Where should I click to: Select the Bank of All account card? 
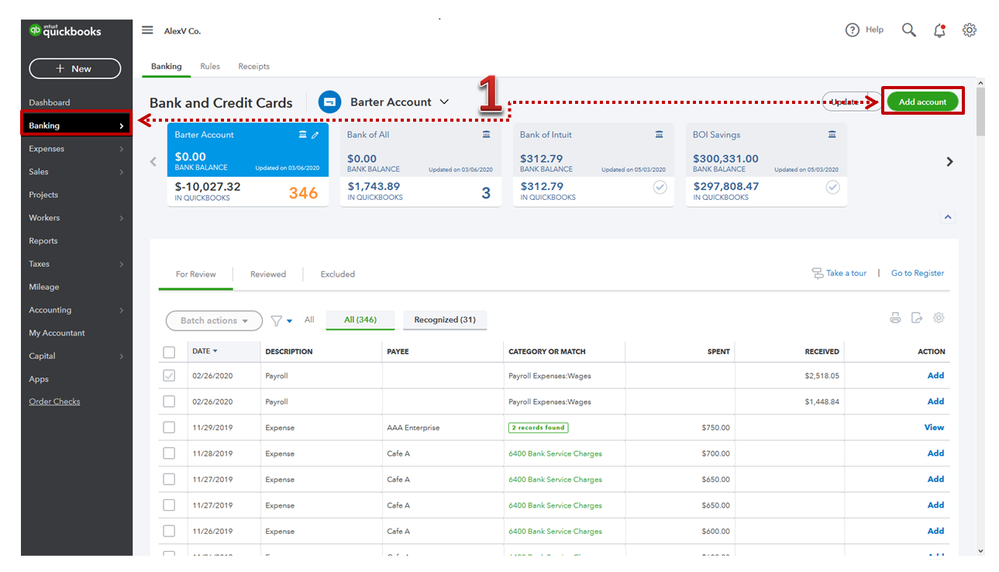(420, 164)
